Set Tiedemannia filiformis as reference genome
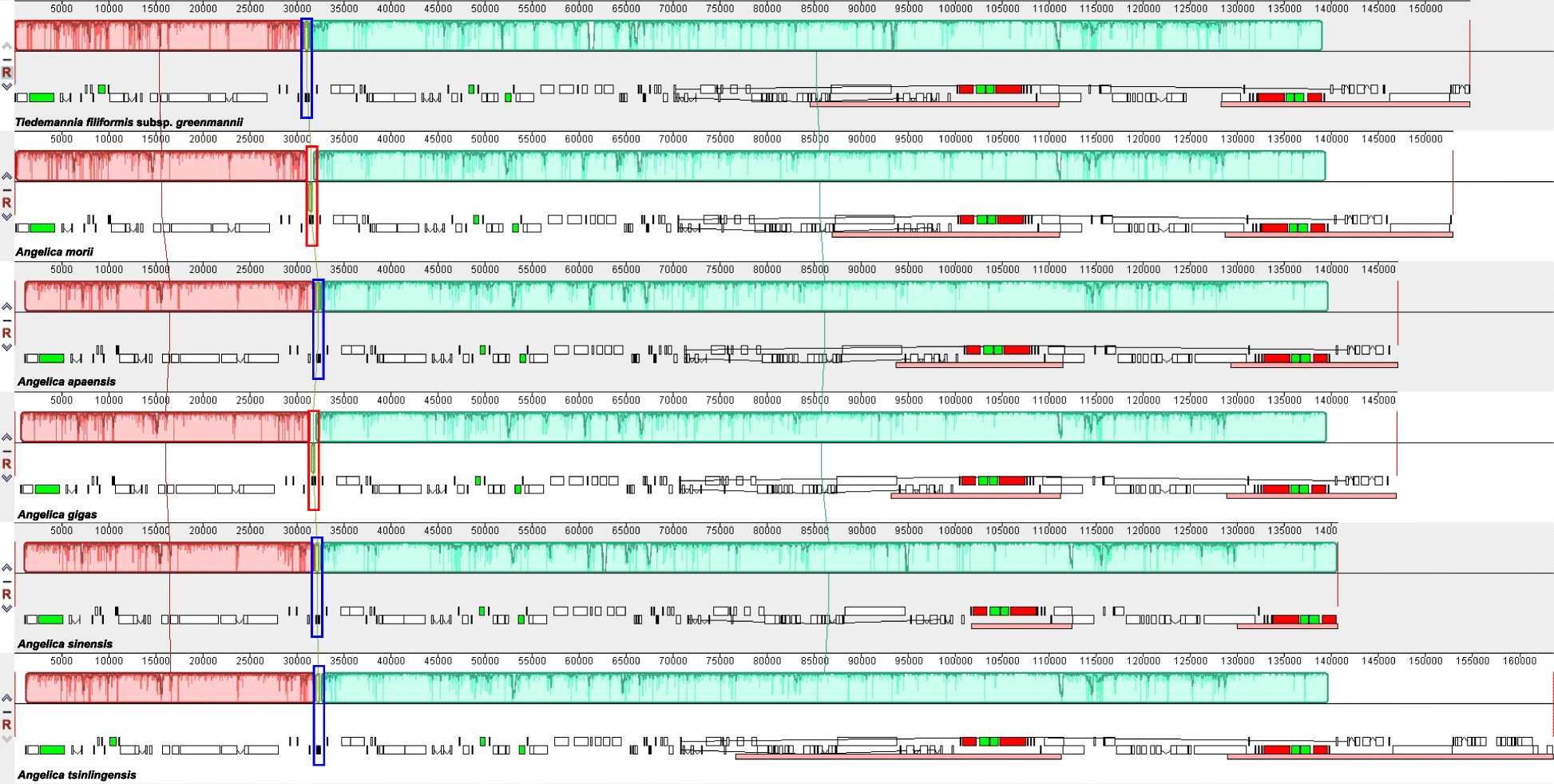The width and height of the screenshot is (1554, 784). point(6,73)
